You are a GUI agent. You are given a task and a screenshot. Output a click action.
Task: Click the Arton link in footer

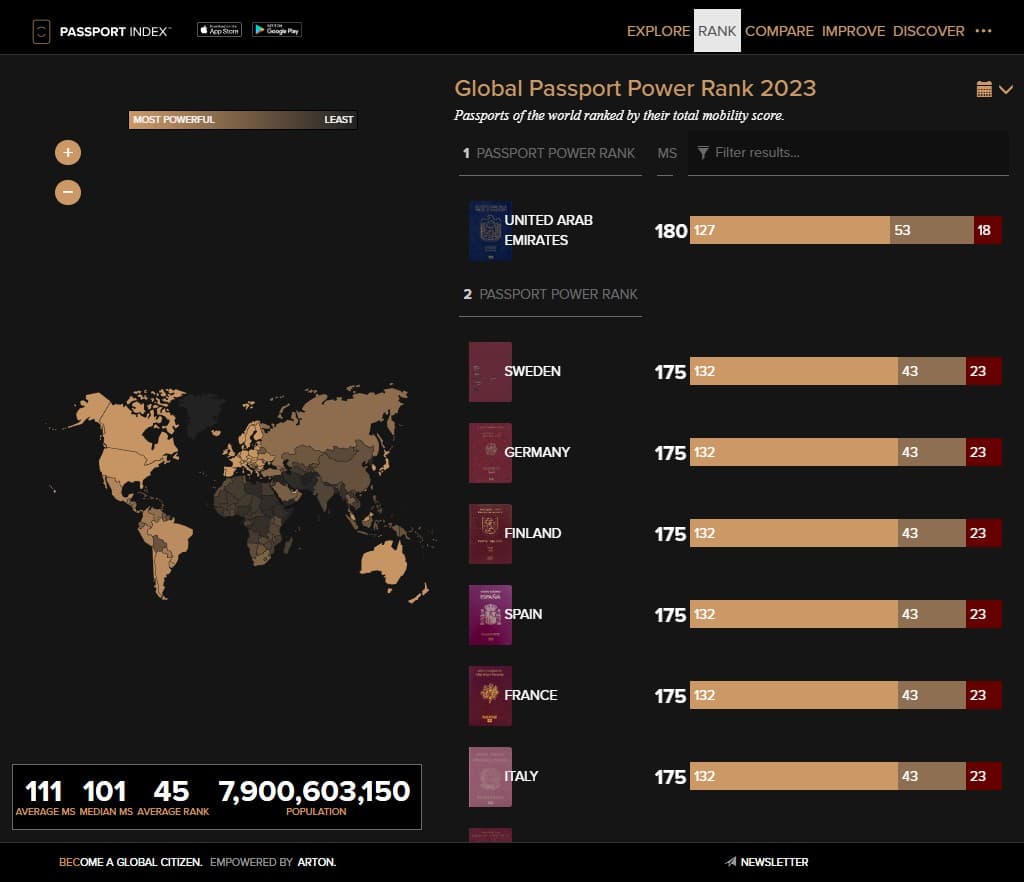pyautogui.click(x=316, y=862)
